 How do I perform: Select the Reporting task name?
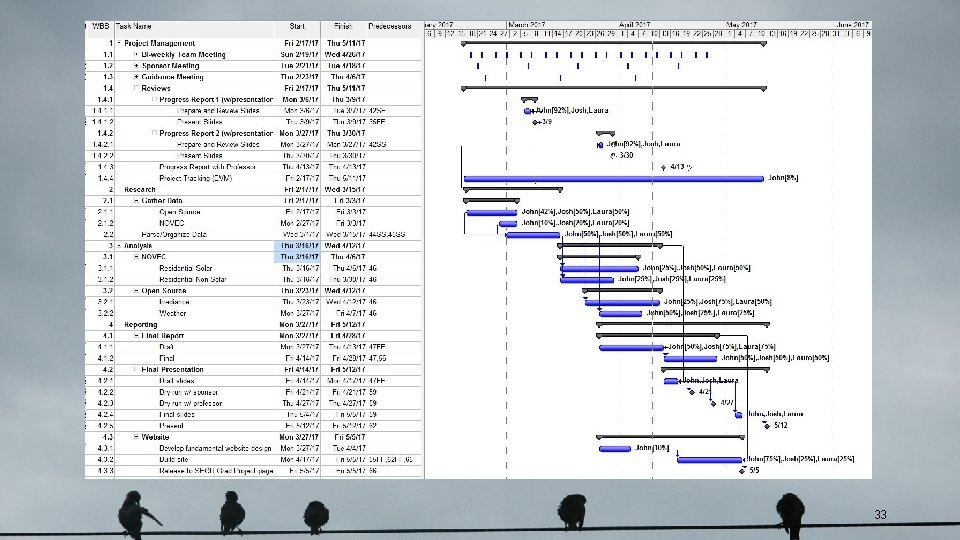click(x=140, y=324)
